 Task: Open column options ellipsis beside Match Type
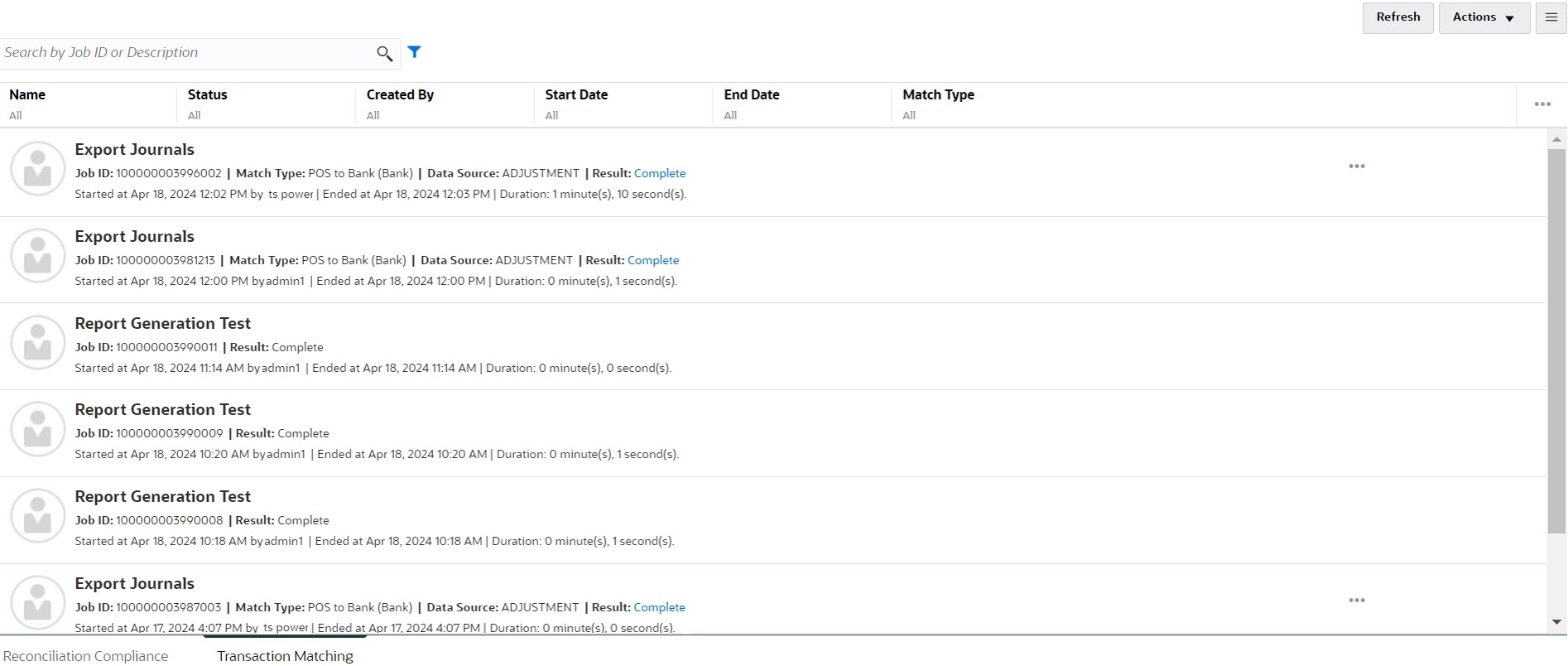point(1542,104)
